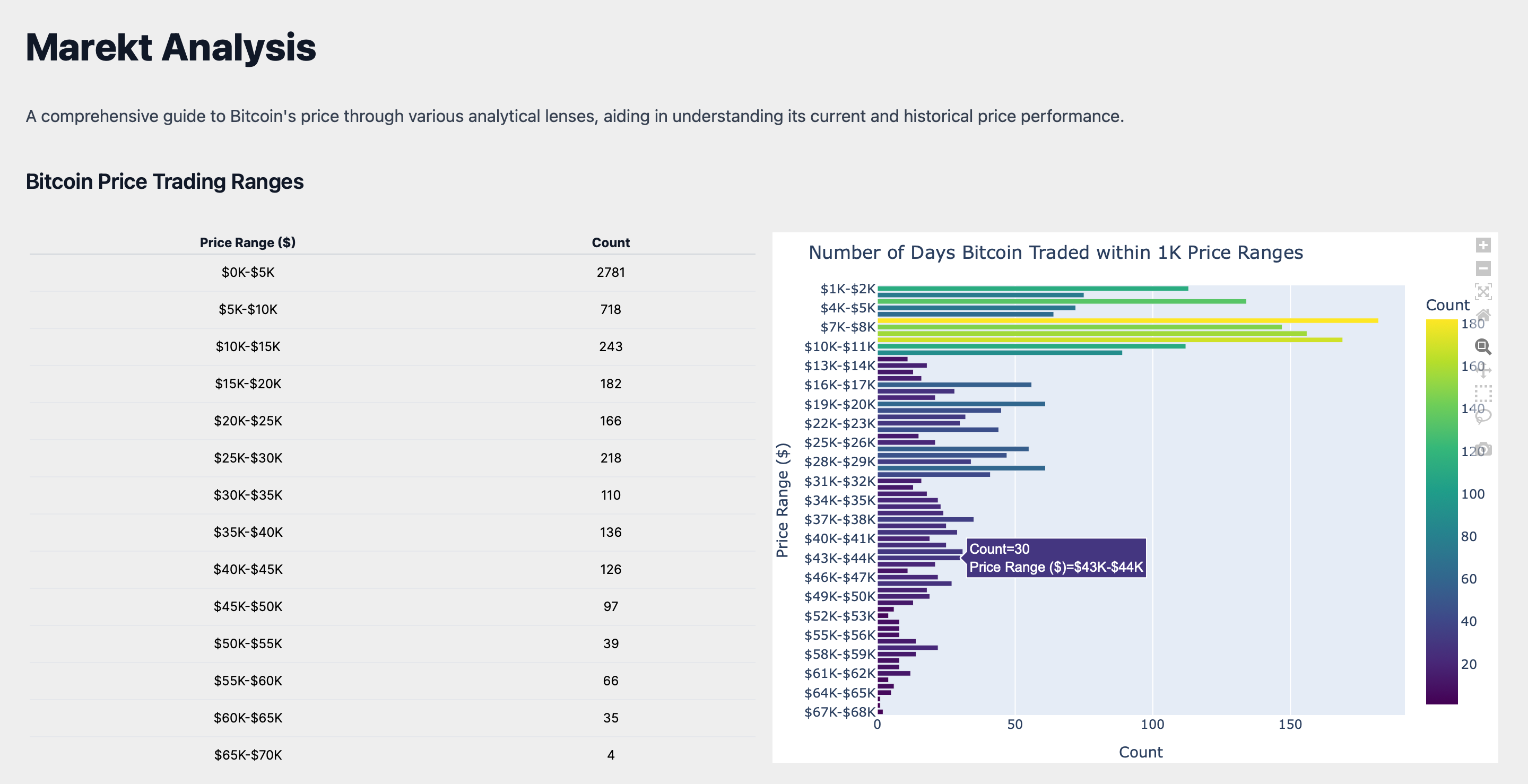
Task: Click the longest yellow bar in chart
Action: [1127, 321]
